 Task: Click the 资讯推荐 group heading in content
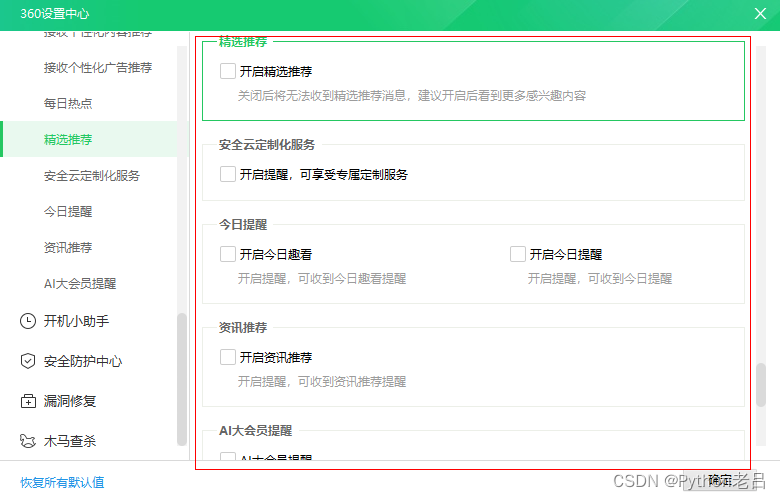click(x=243, y=327)
